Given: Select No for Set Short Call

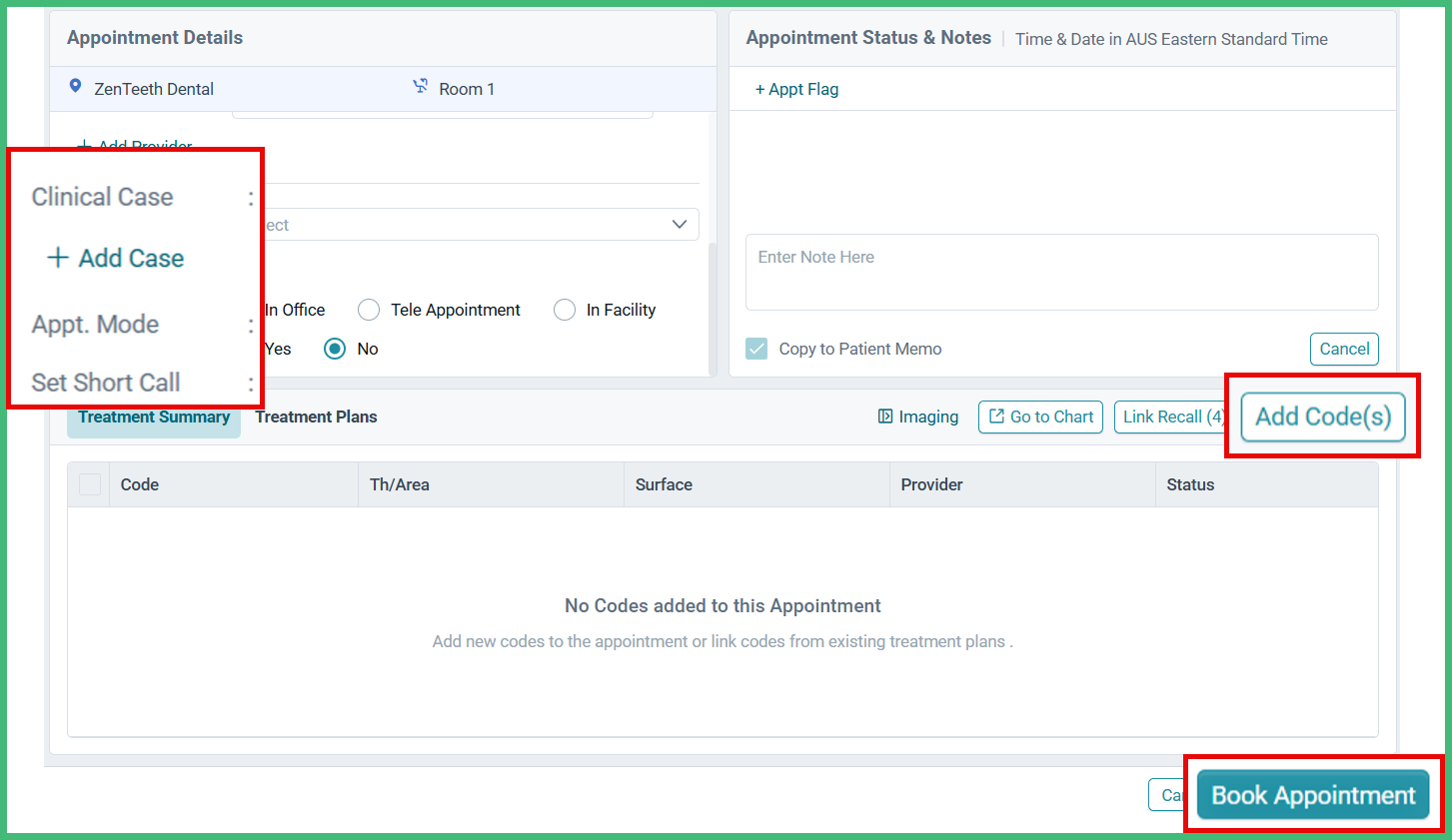Looking at the screenshot, I should coord(335,349).
